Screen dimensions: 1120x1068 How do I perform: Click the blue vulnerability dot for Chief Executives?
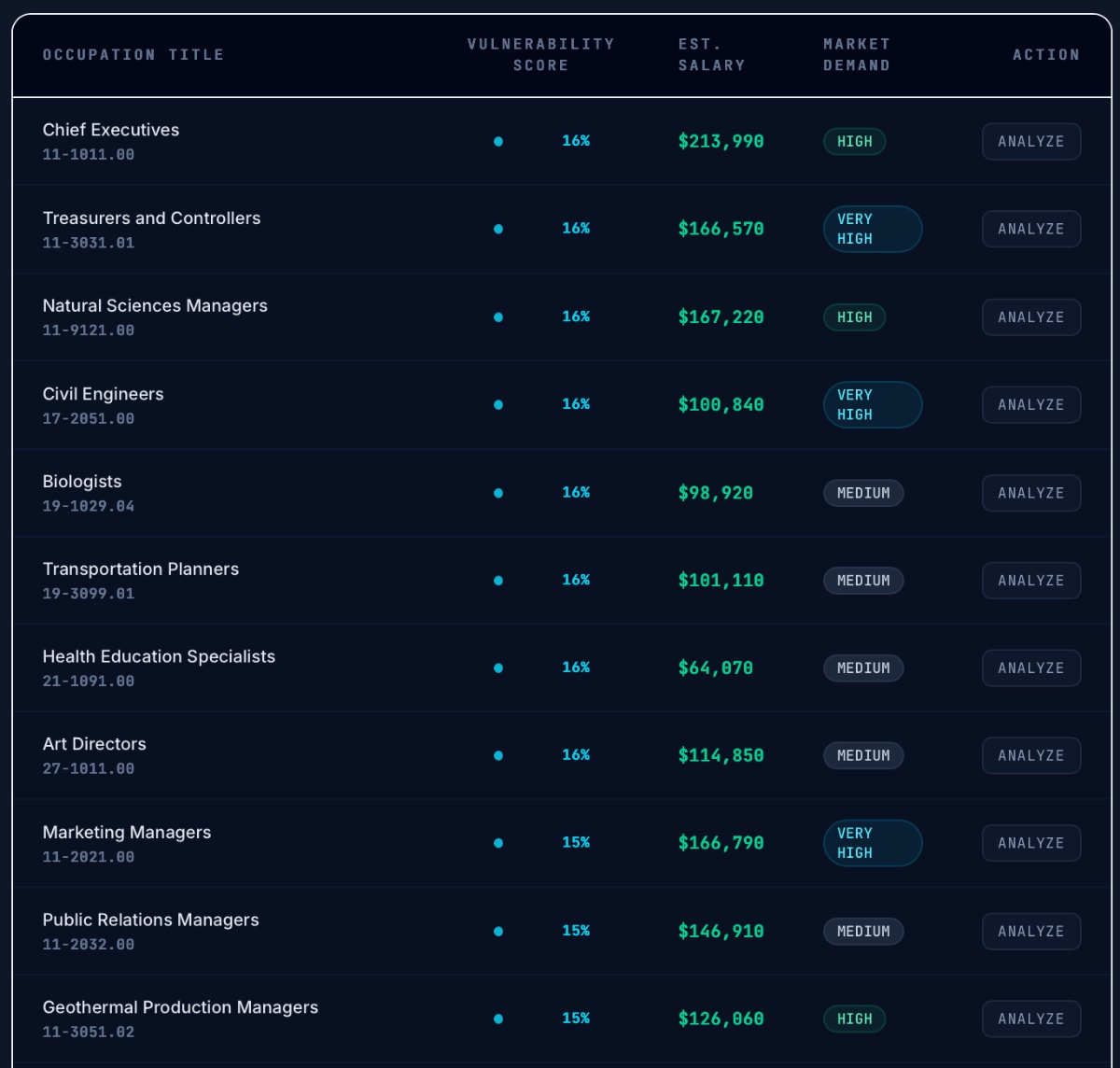click(x=498, y=142)
